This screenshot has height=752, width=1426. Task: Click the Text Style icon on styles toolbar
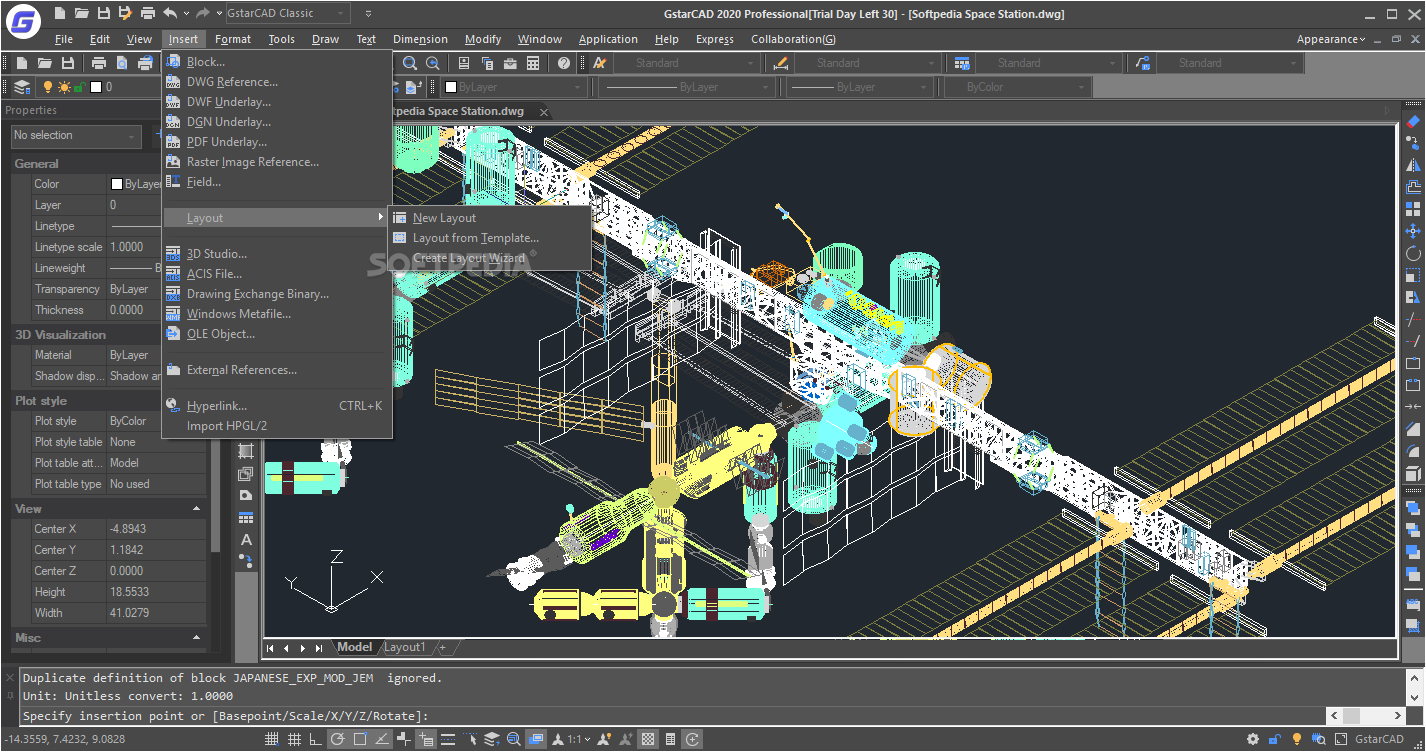click(599, 63)
